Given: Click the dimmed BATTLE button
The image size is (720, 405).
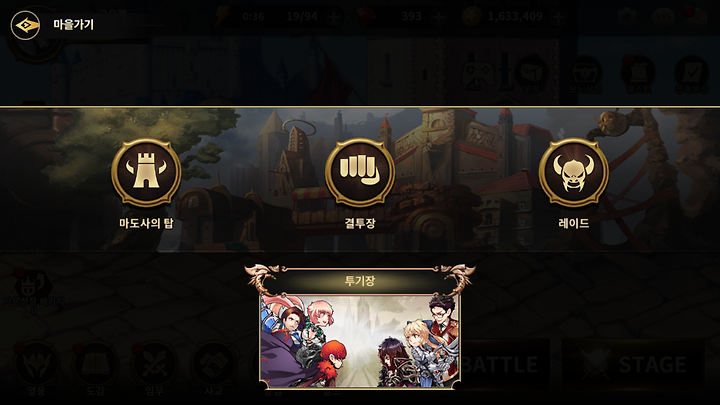Looking at the screenshot, I should coord(504,365).
